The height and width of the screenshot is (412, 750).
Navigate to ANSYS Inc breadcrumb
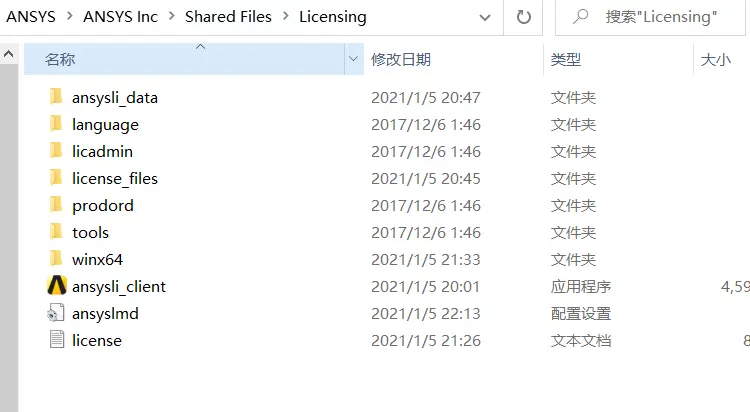coord(120,17)
